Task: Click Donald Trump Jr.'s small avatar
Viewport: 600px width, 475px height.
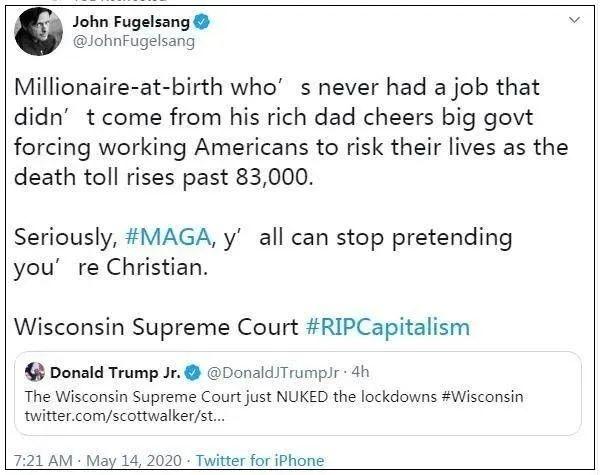Action: (x=36, y=373)
